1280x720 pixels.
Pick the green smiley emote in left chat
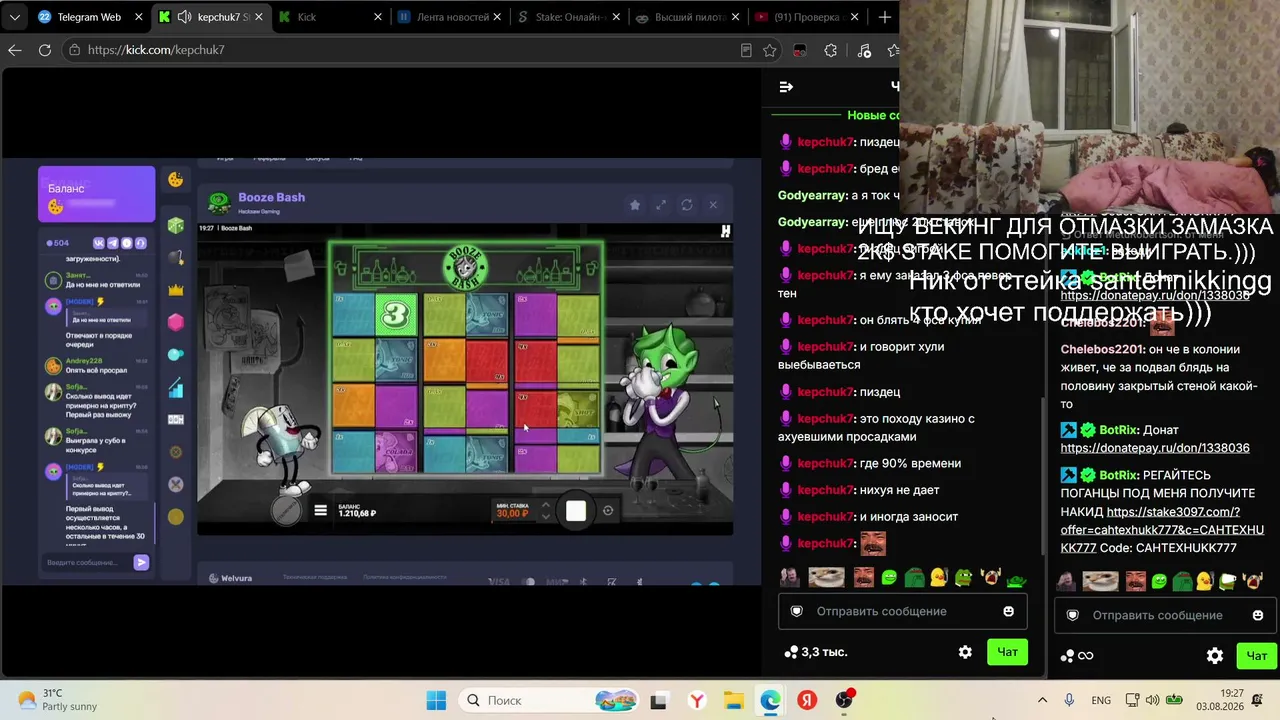(889, 577)
